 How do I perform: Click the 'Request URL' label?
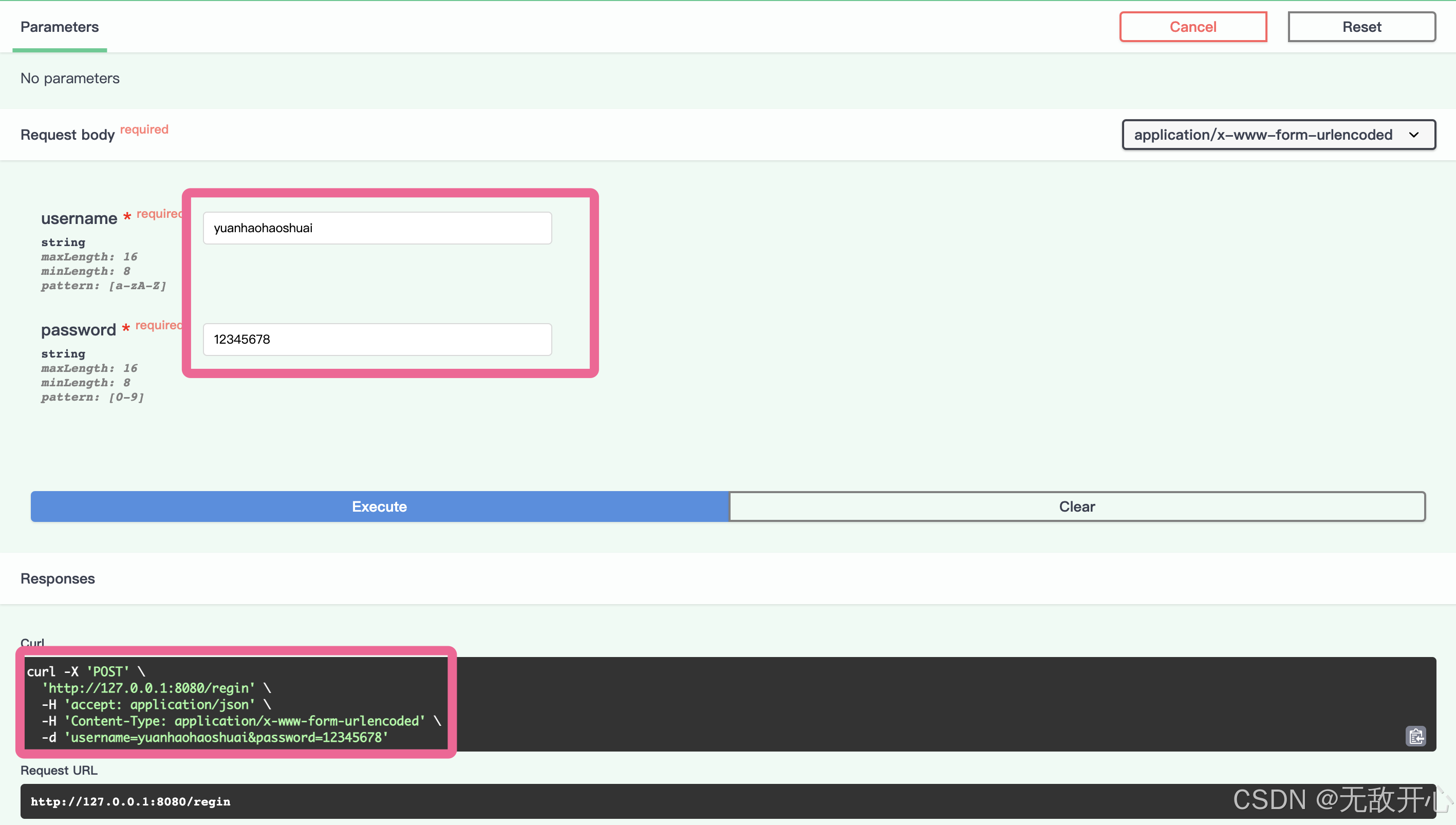59,770
